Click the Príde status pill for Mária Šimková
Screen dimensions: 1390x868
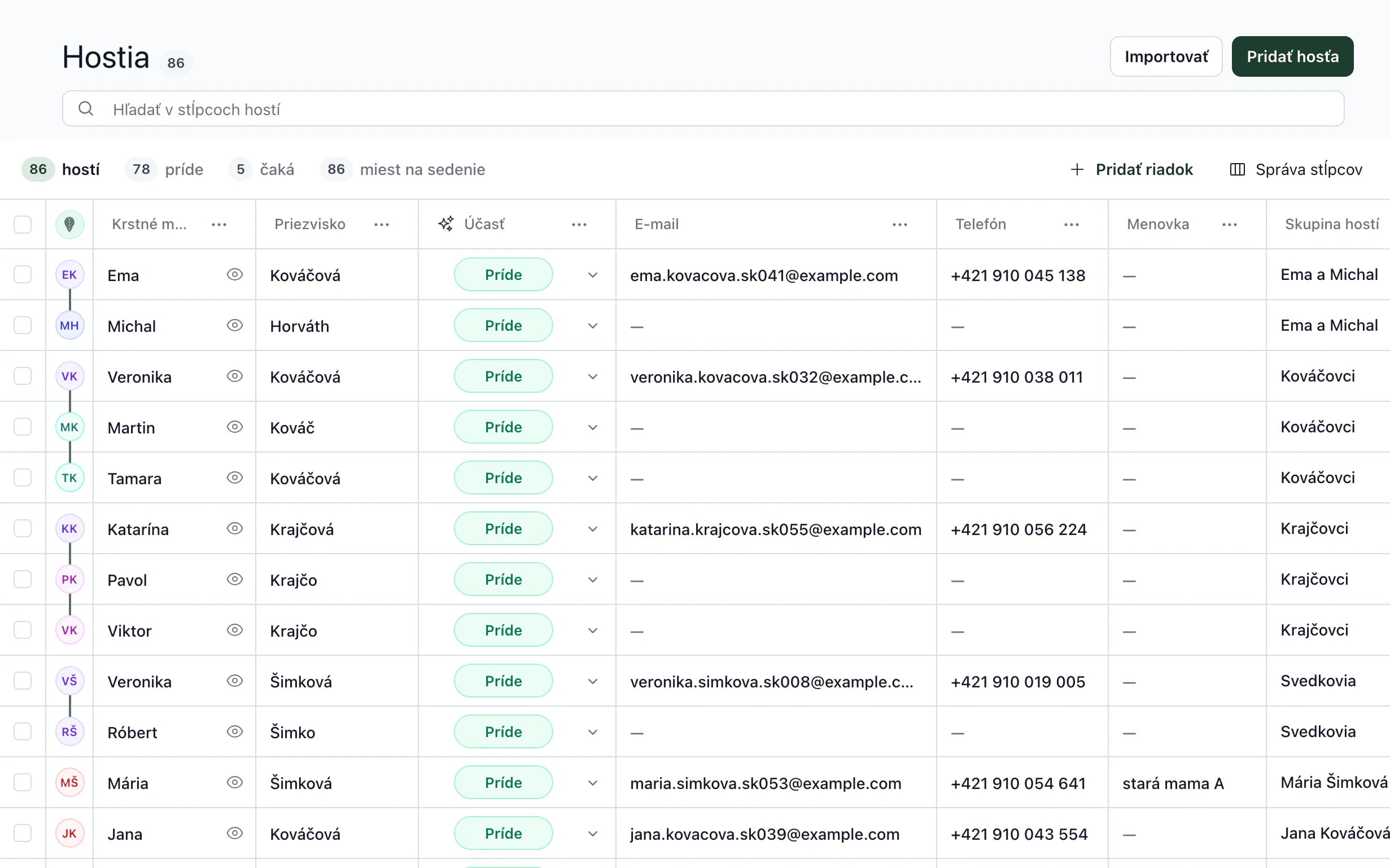pyautogui.click(x=503, y=782)
